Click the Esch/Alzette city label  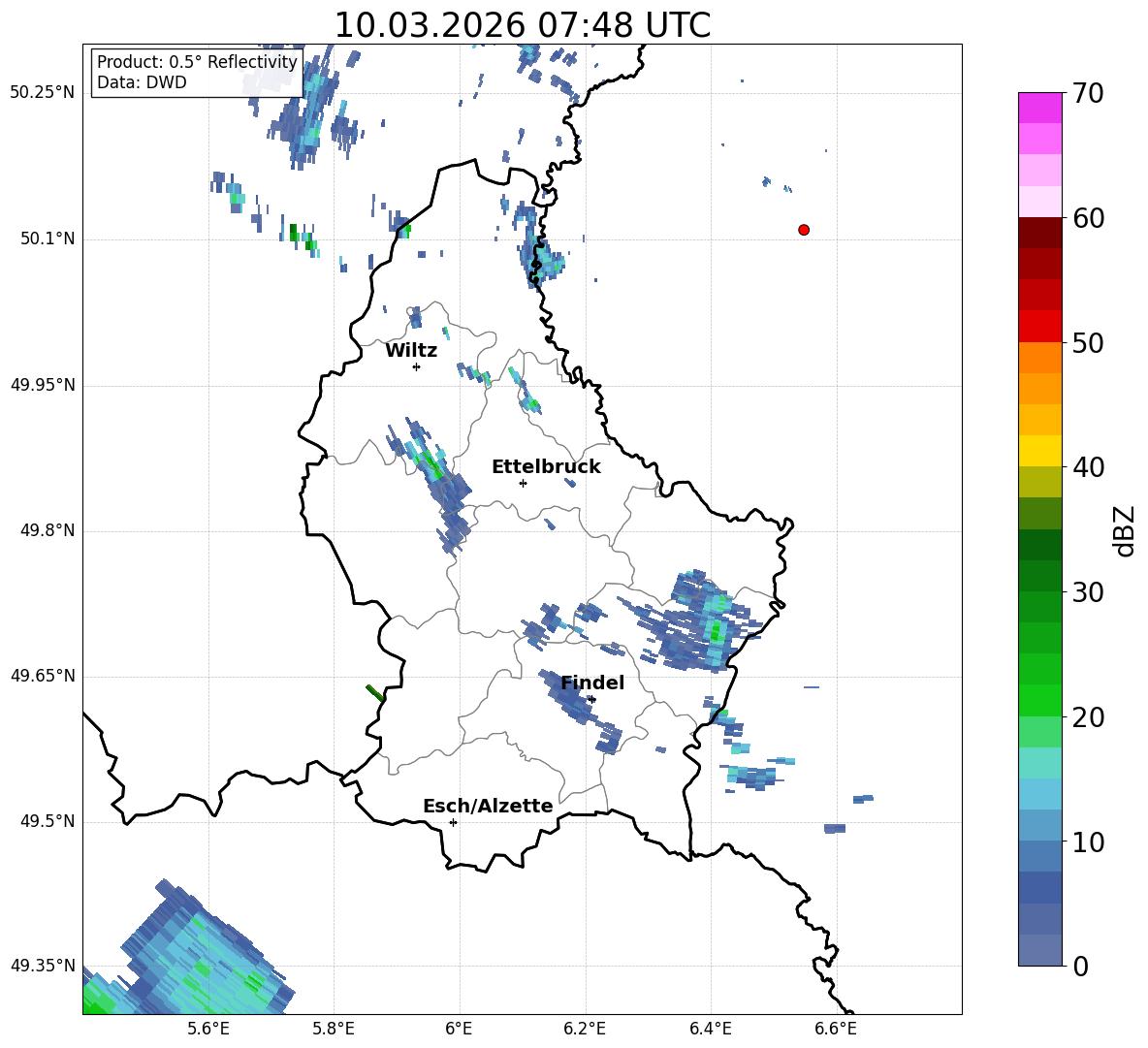[488, 806]
